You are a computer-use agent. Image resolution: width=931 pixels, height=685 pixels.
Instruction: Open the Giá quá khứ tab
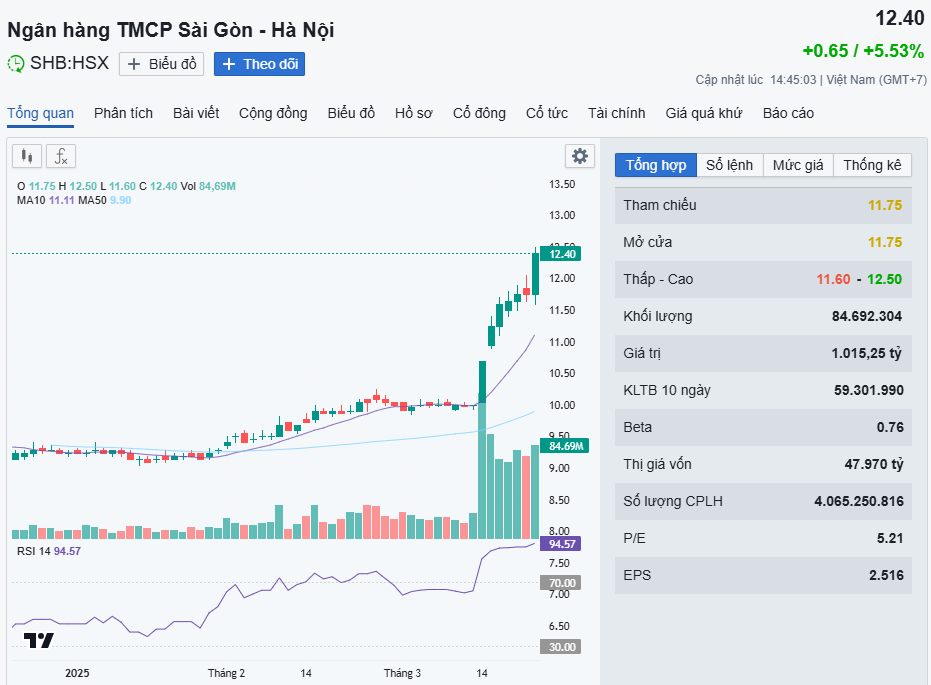(704, 113)
